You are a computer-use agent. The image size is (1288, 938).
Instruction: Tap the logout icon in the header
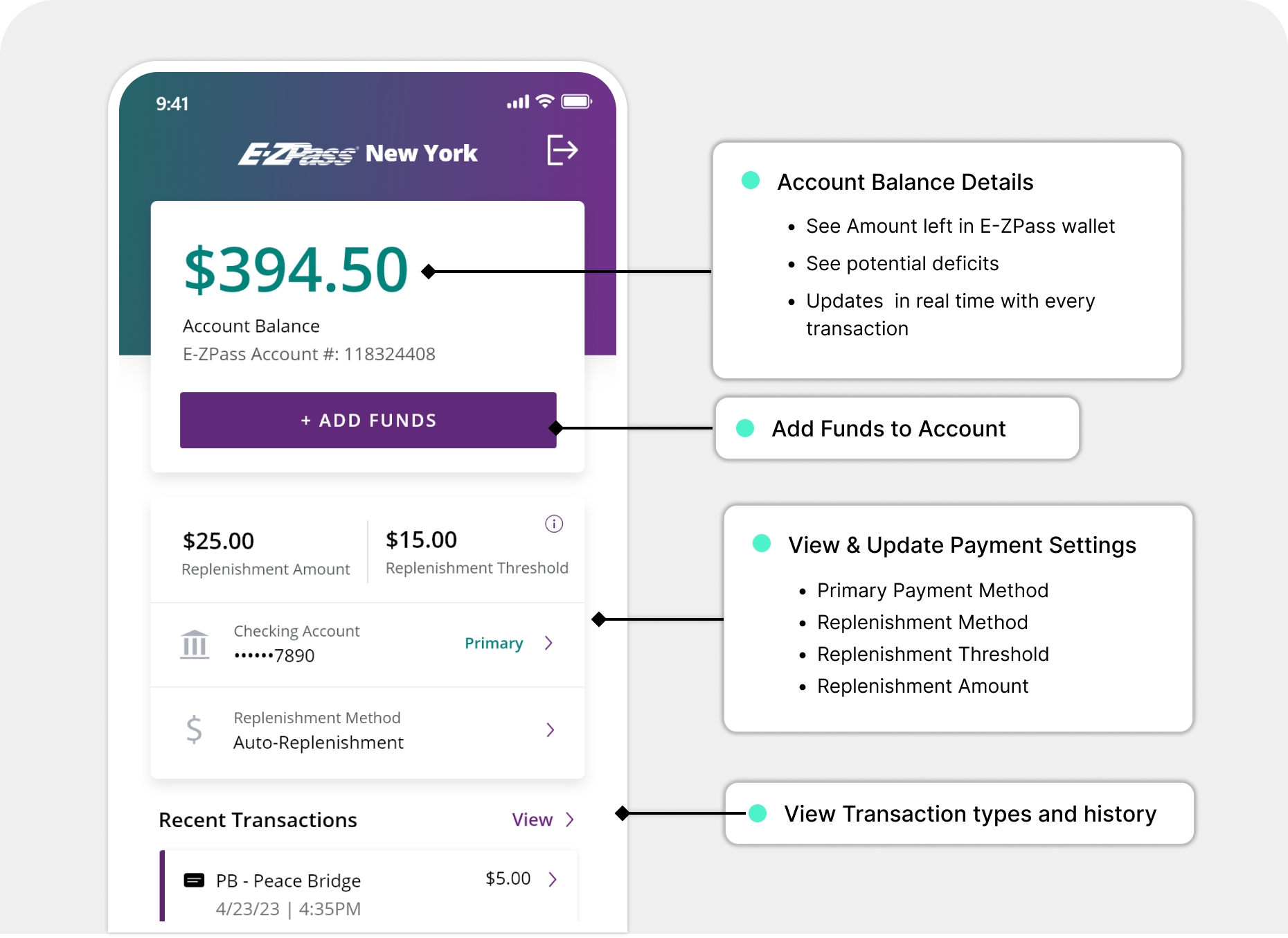point(562,150)
